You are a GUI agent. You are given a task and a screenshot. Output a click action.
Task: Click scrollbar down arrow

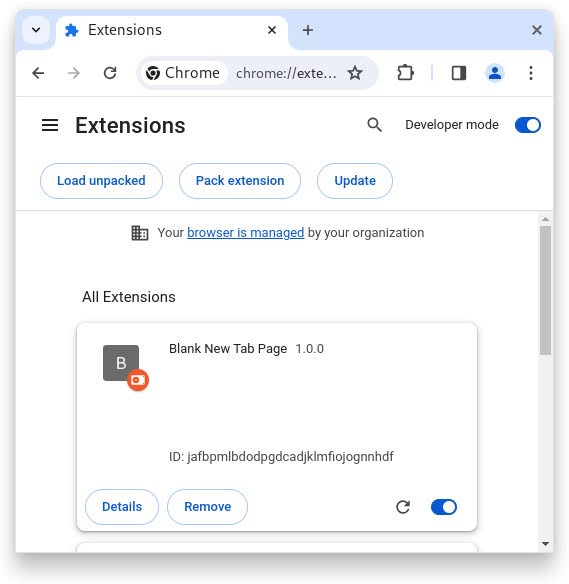[546, 544]
